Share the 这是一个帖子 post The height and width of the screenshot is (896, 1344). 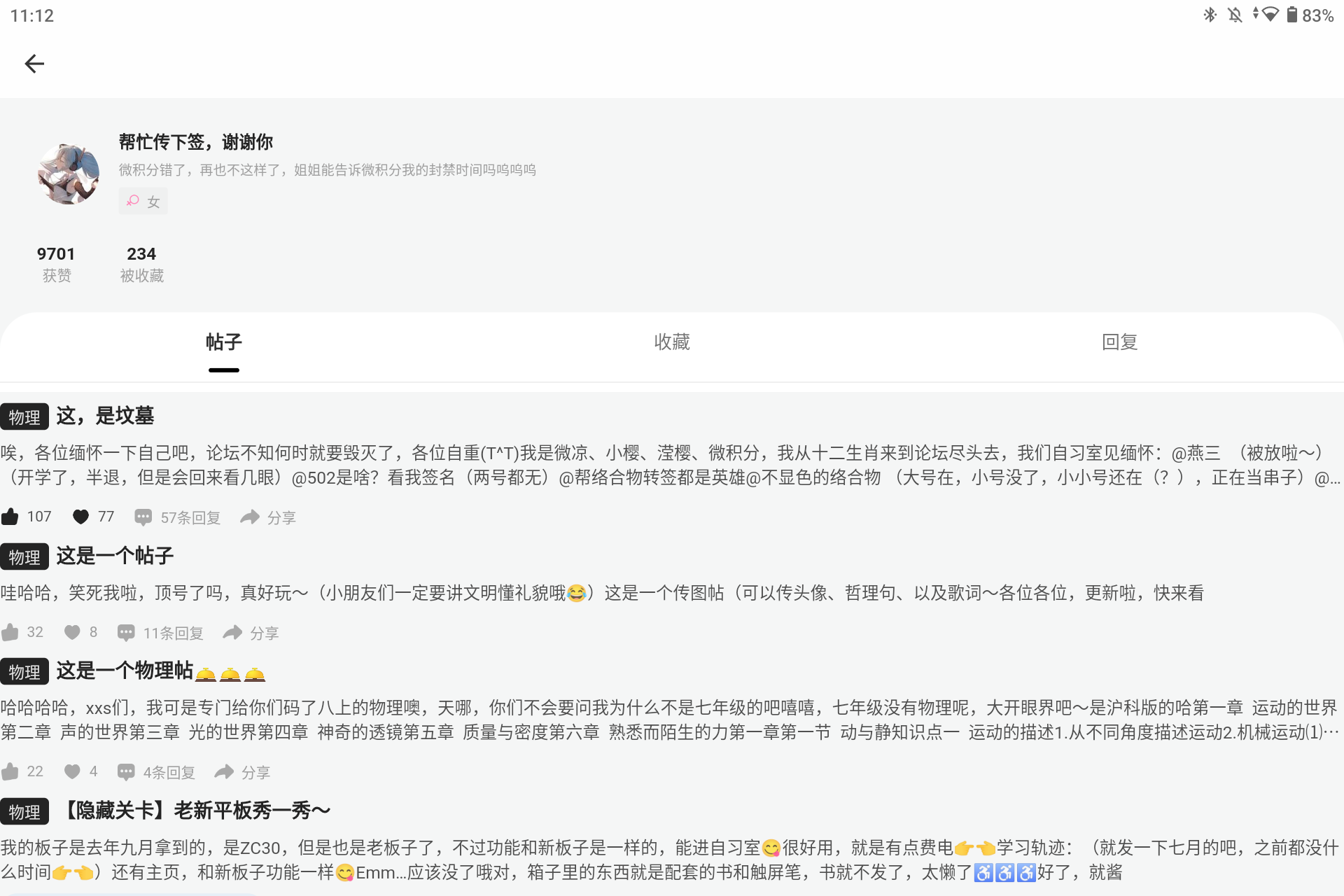click(x=232, y=633)
